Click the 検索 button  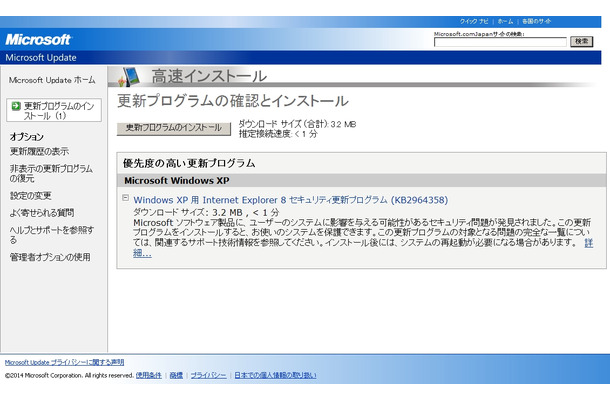coord(581,42)
